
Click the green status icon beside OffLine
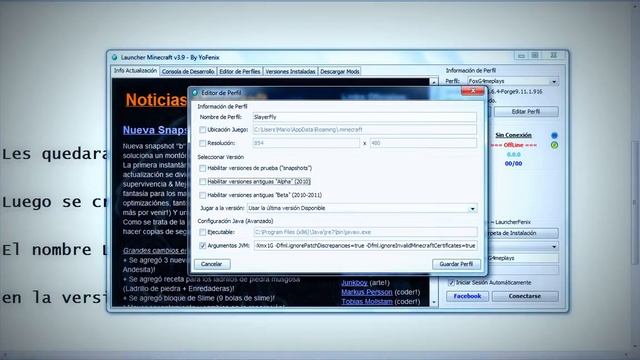(x=554, y=145)
